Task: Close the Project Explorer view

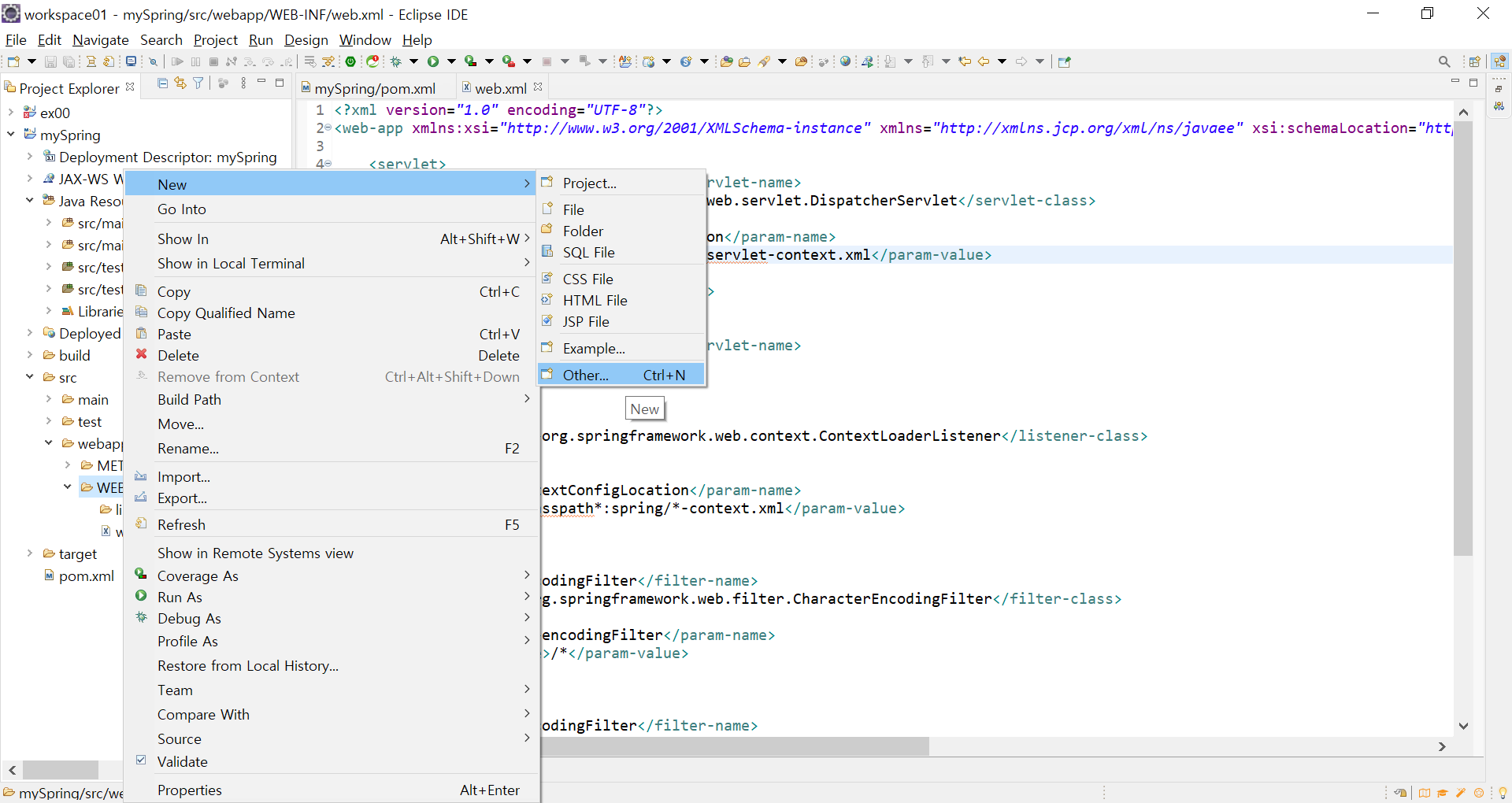Action: 130,87
